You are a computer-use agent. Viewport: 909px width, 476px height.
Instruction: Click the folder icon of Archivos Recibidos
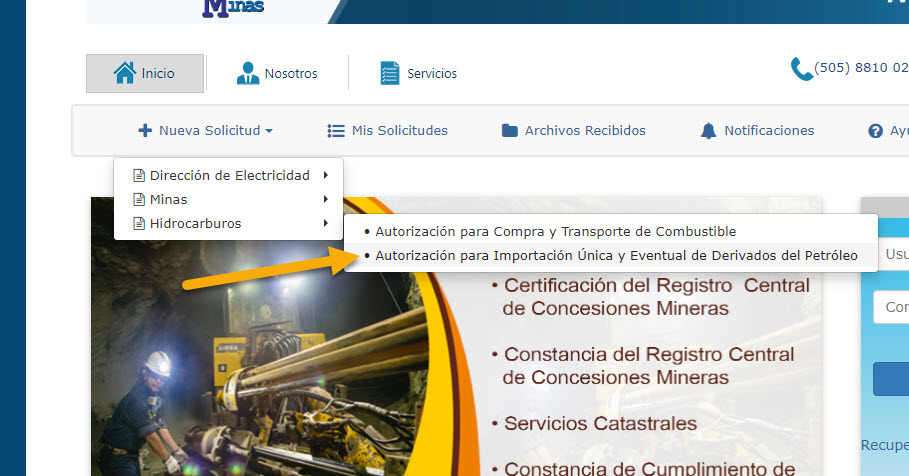coord(510,130)
